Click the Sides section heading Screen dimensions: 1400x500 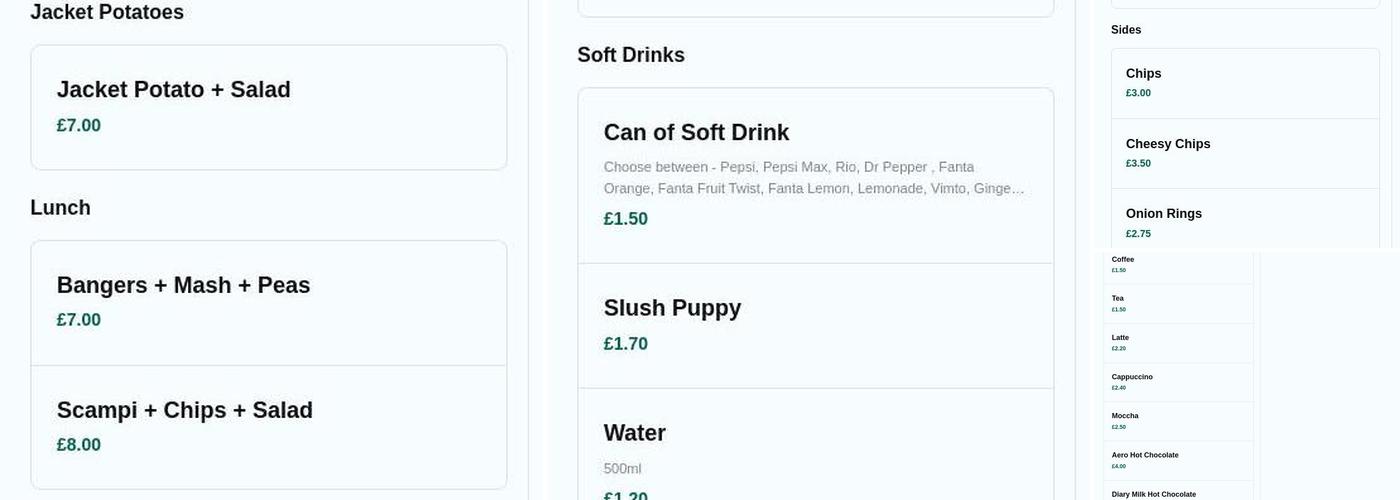[1126, 30]
